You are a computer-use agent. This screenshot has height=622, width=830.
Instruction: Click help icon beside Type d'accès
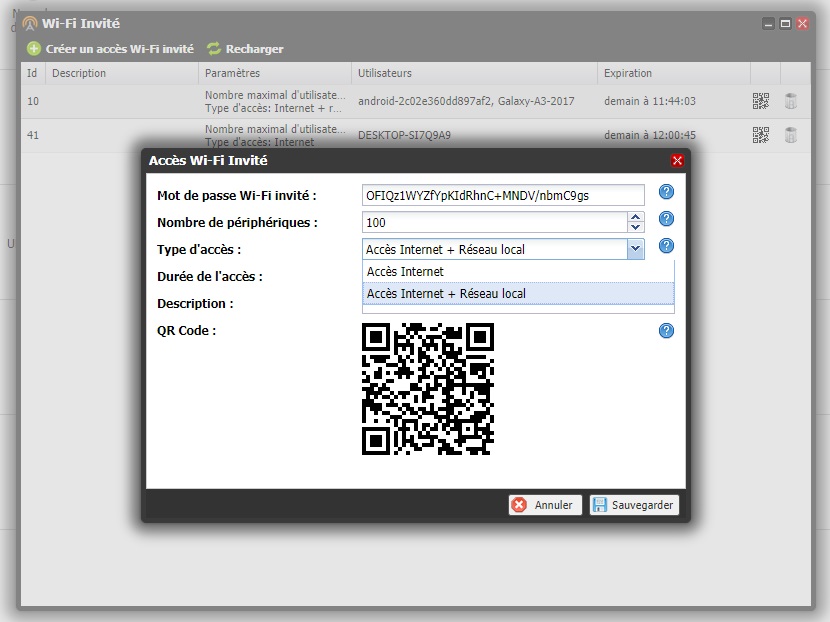point(666,246)
